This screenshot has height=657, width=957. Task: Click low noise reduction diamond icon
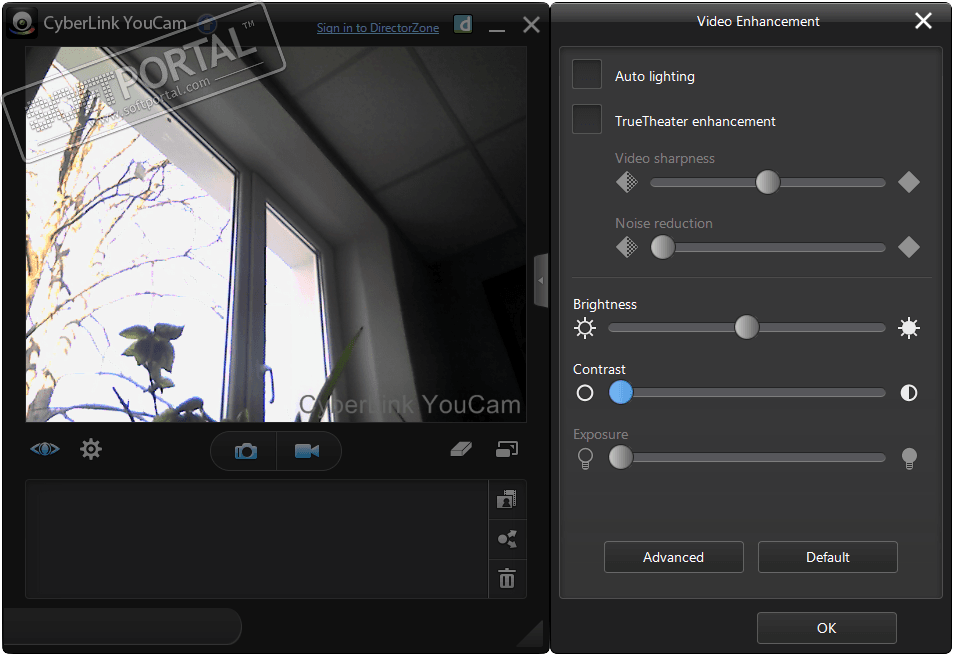(627, 247)
